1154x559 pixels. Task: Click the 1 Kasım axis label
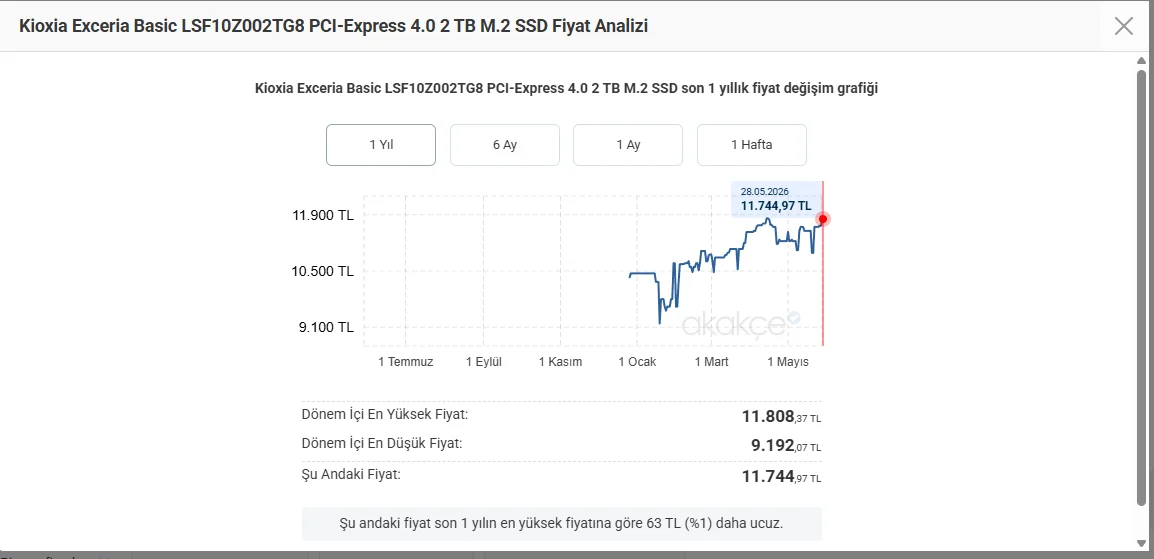561,362
